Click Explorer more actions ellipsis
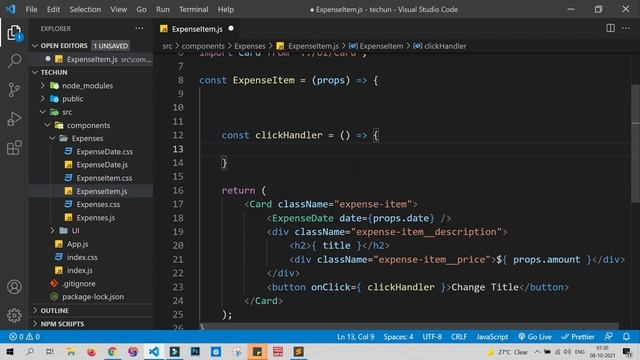Image resolution: width=640 pixels, height=360 pixels. [x=139, y=29]
